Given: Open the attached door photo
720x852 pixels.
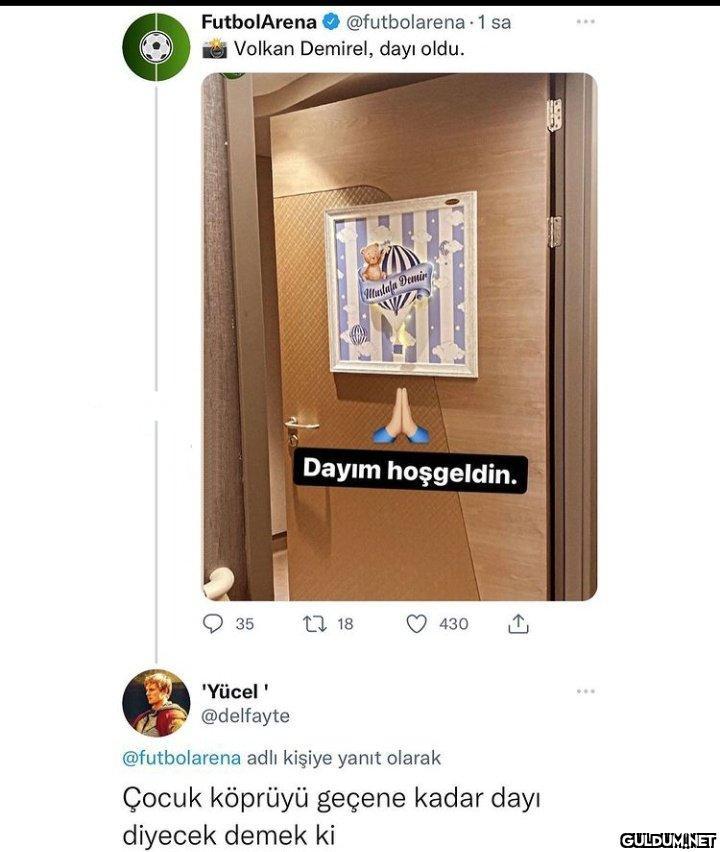Looking at the screenshot, I should (x=400, y=337).
